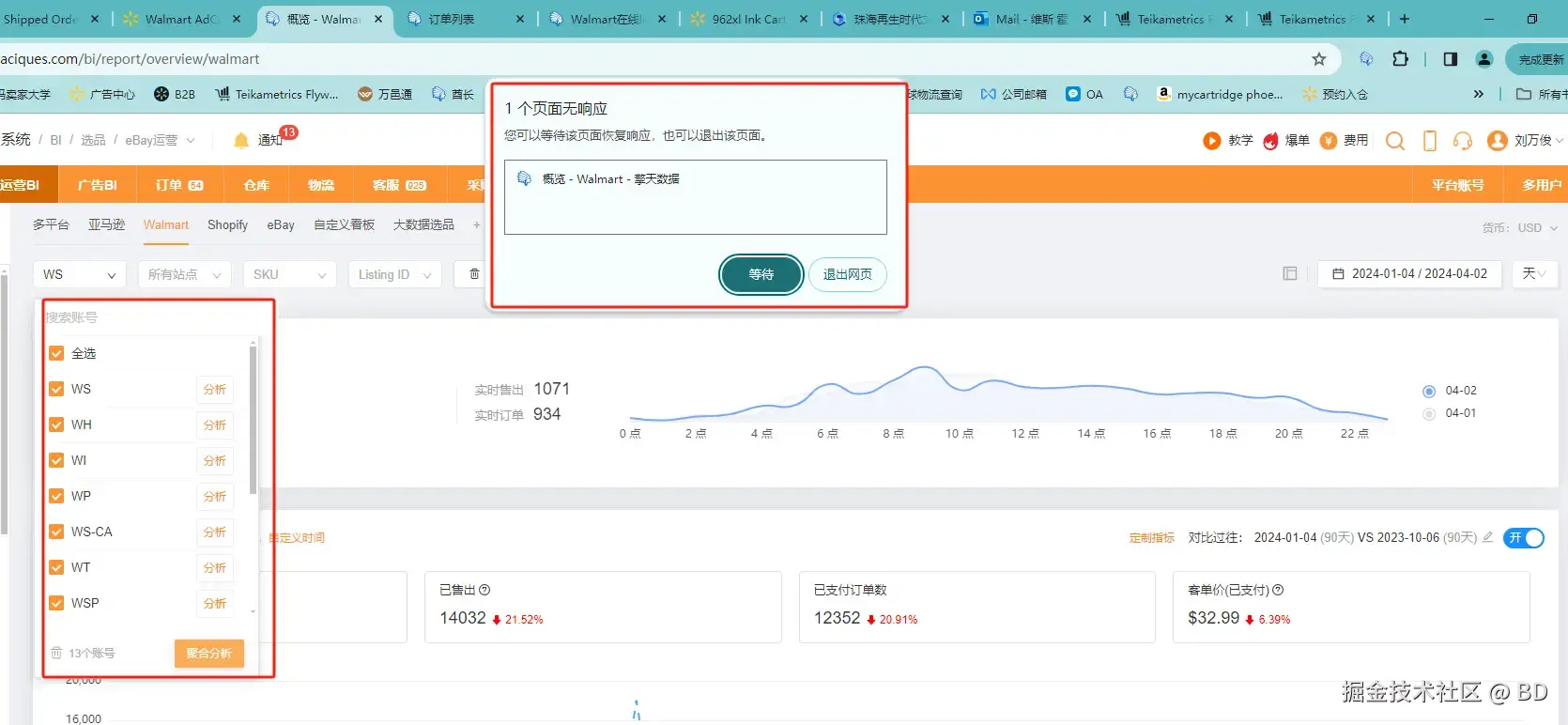This screenshot has height=725, width=1568.
Task: Click the 退出网页 button in dialog
Action: 848,274
